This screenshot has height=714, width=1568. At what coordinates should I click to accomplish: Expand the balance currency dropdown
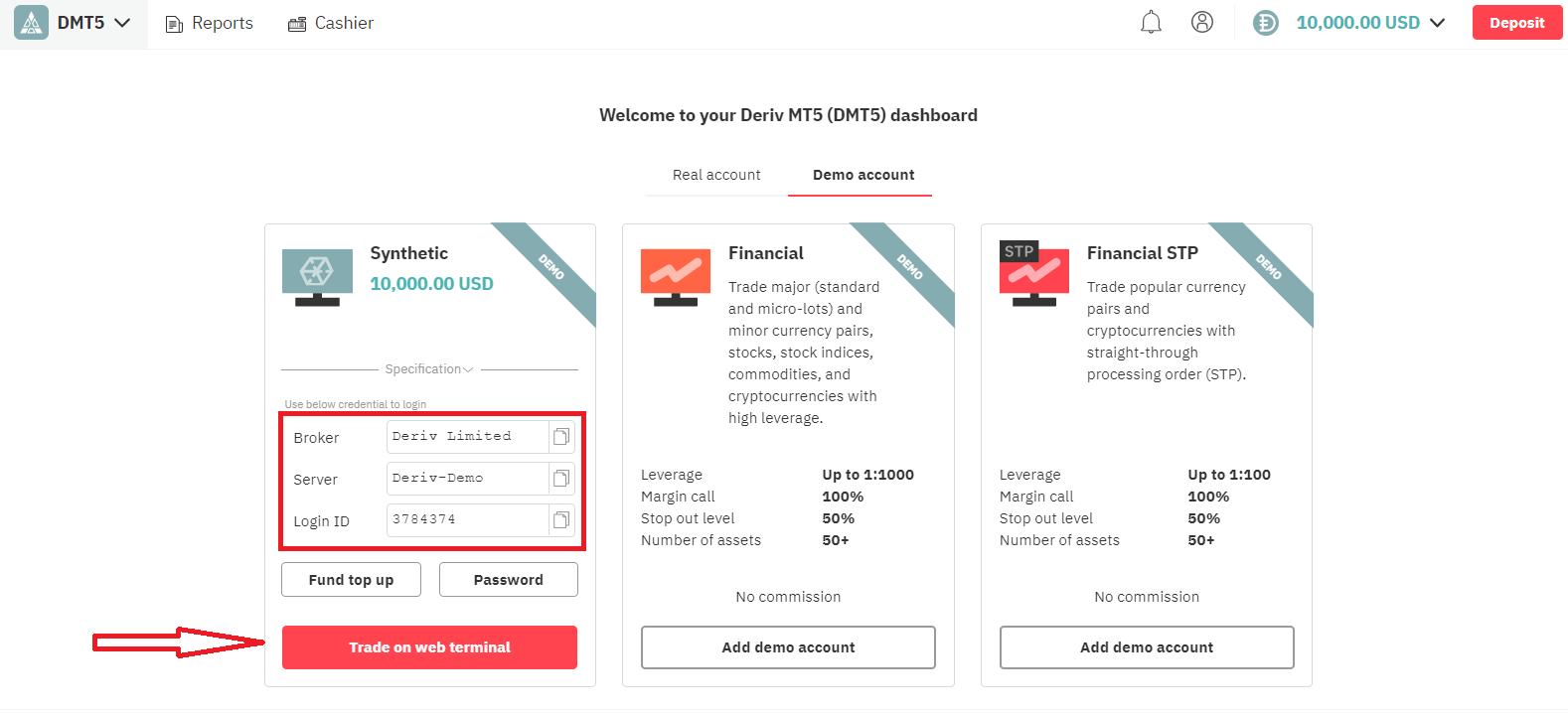click(x=1438, y=21)
